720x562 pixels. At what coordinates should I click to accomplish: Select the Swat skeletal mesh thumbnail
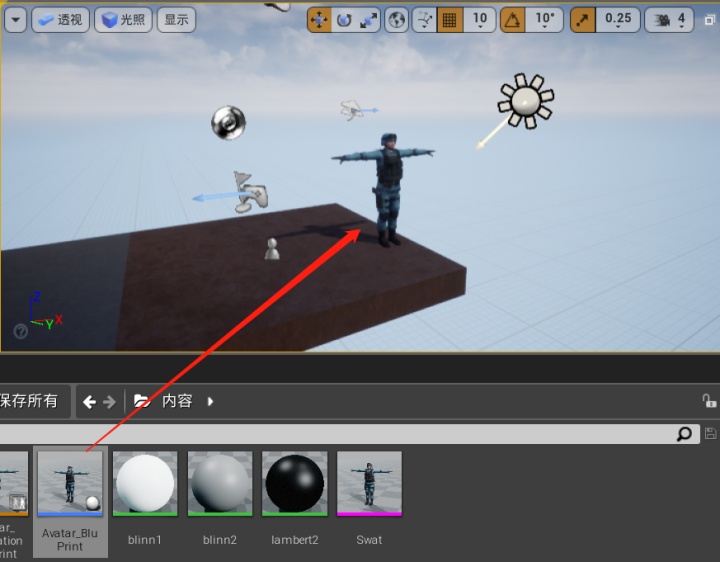tap(369, 483)
